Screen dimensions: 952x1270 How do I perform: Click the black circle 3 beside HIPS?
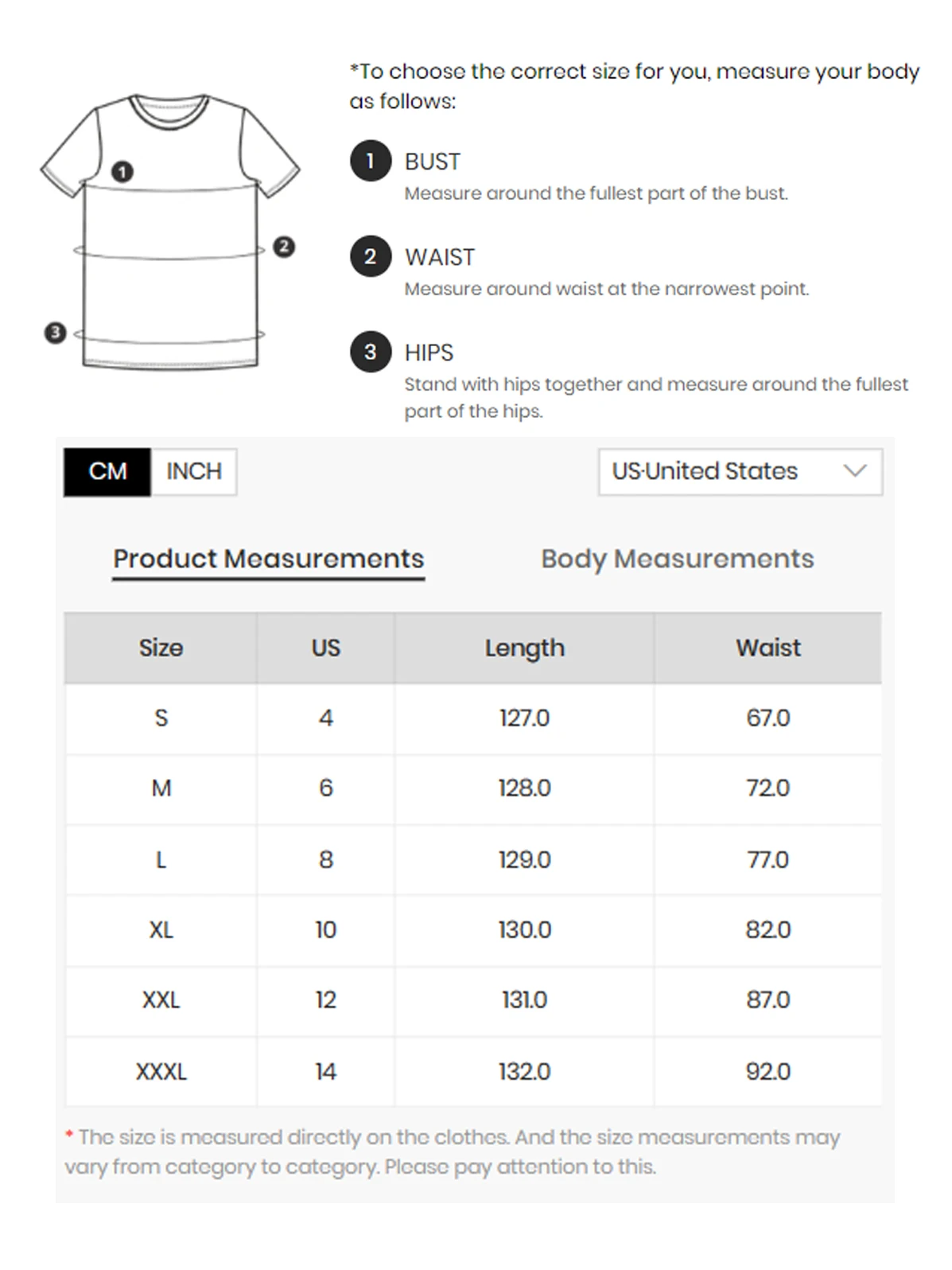pos(371,352)
